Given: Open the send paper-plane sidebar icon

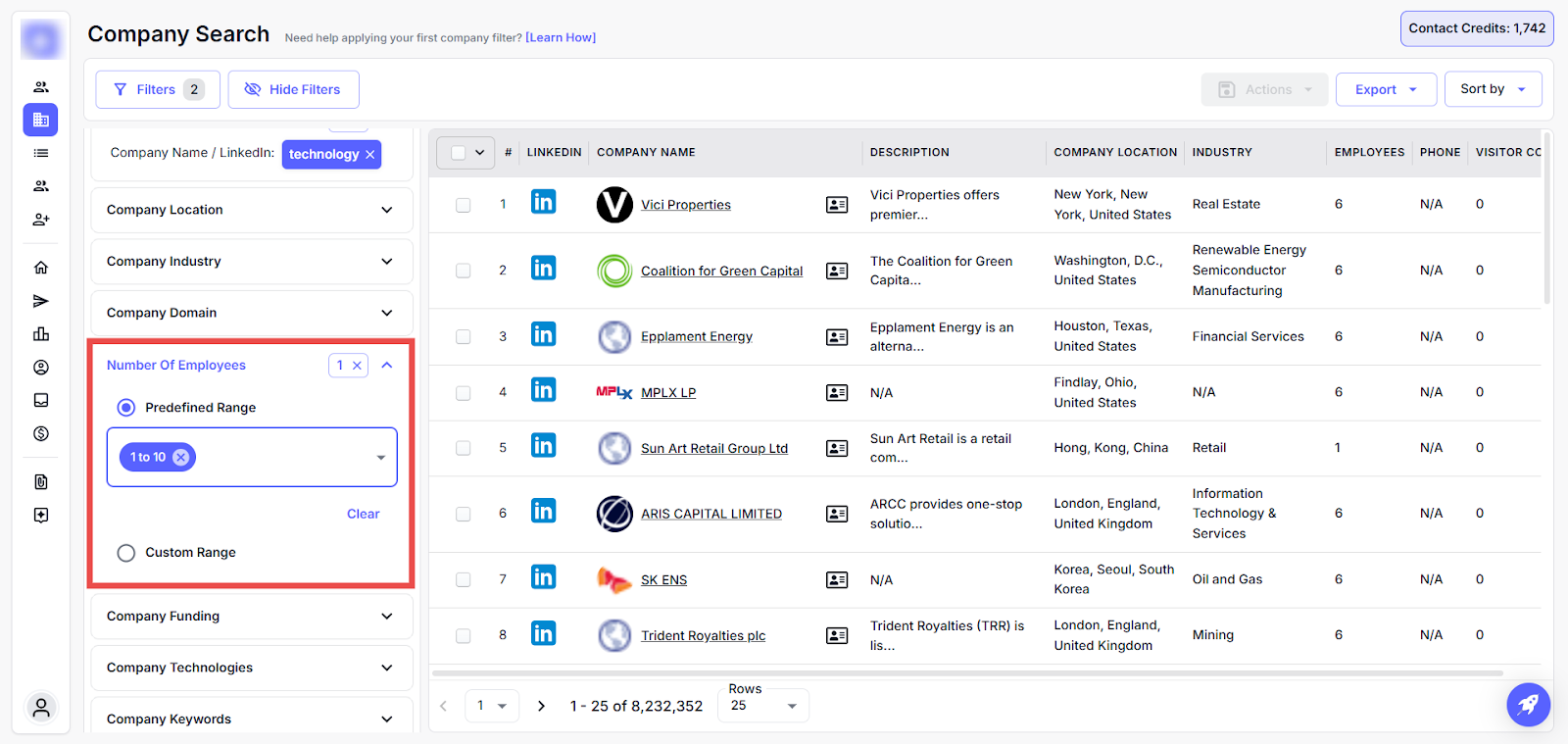Looking at the screenshot, I should [41, 301].
